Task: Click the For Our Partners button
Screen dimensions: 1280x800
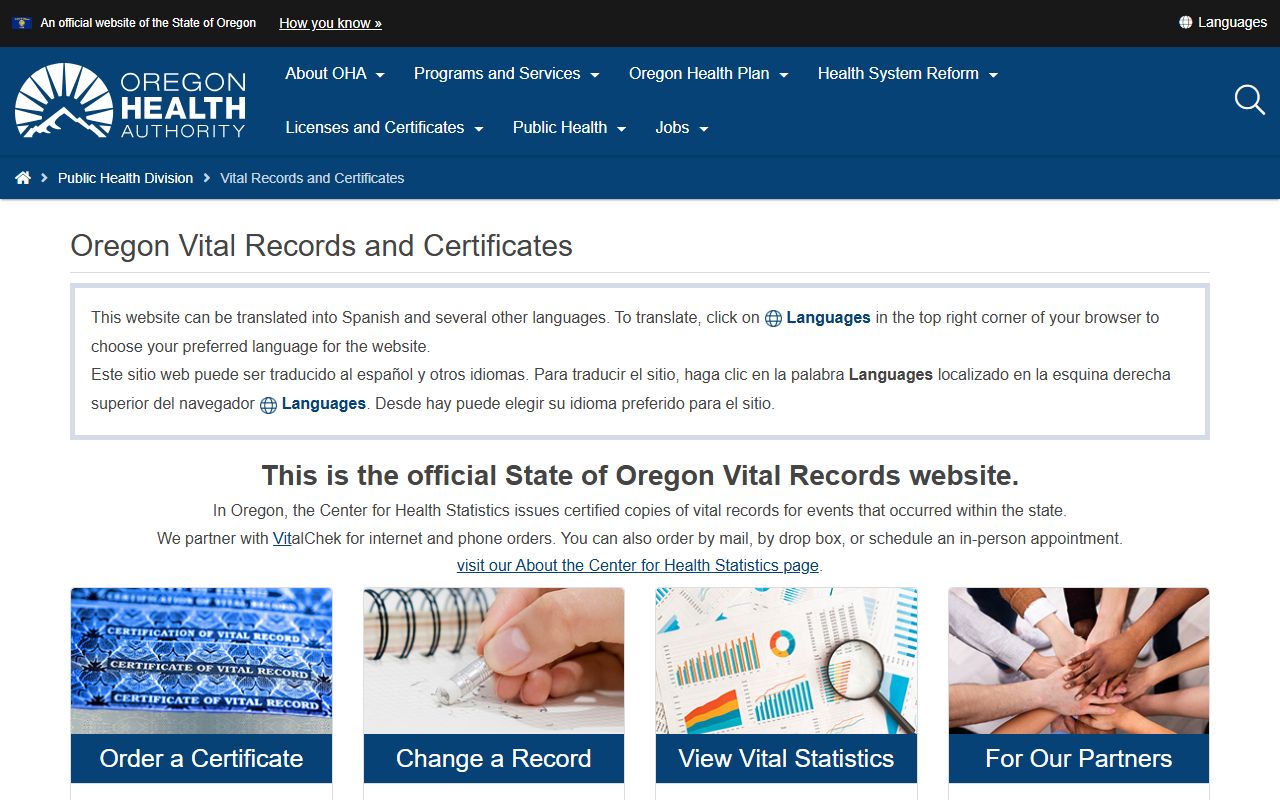Action: (1079, 758)
